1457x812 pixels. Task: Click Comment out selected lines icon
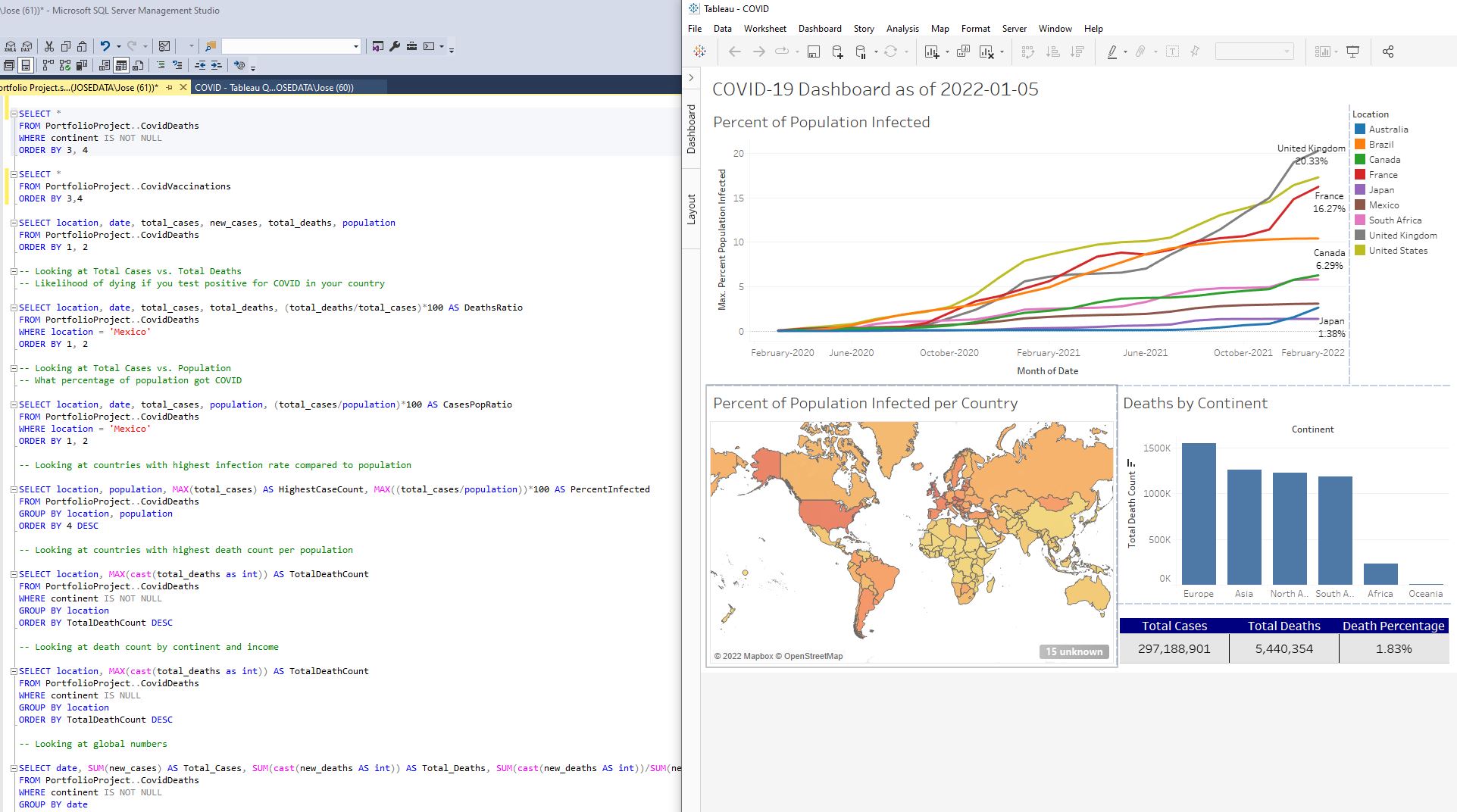(x=161, y=65)
